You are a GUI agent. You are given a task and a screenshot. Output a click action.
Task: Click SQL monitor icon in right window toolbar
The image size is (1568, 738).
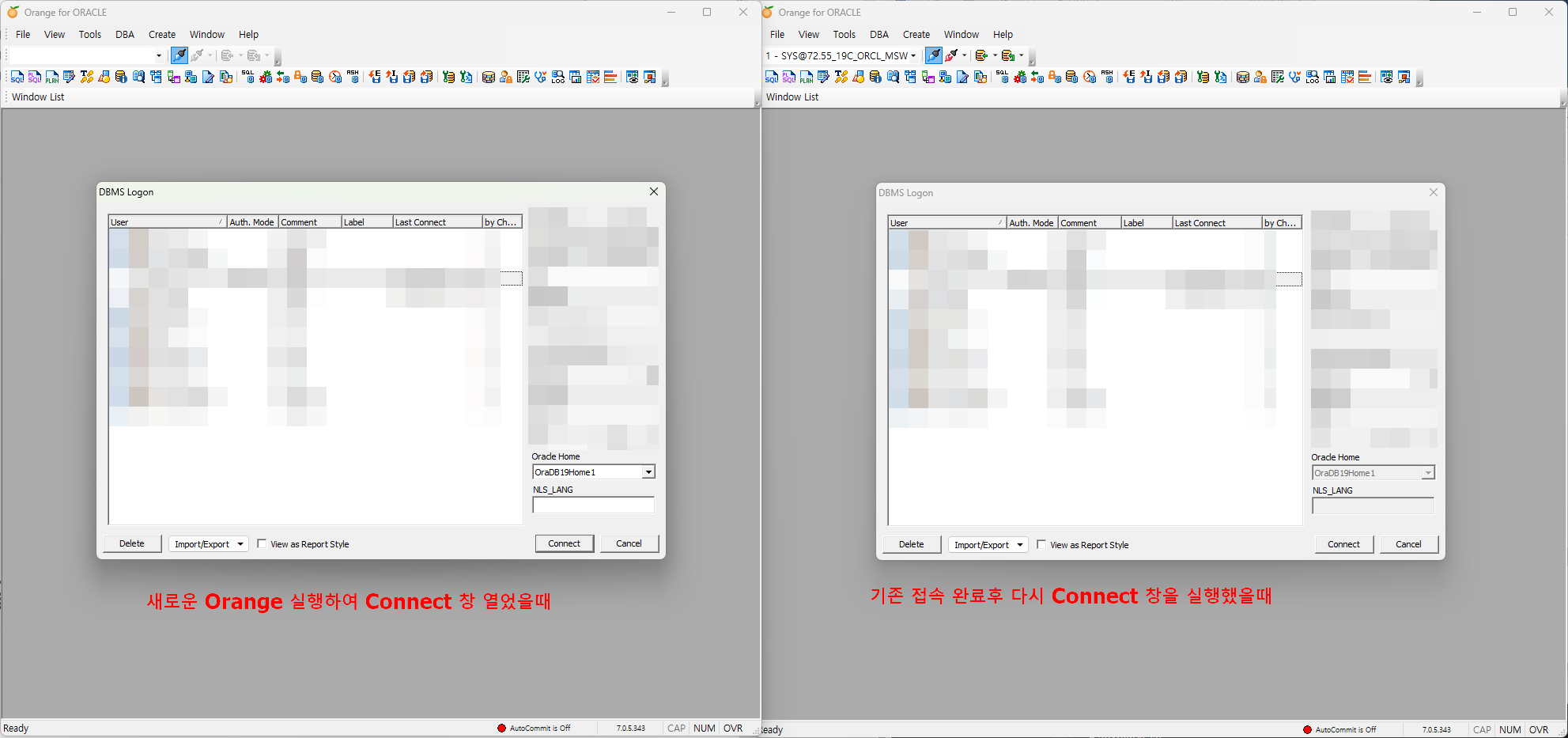(1002, 77)
